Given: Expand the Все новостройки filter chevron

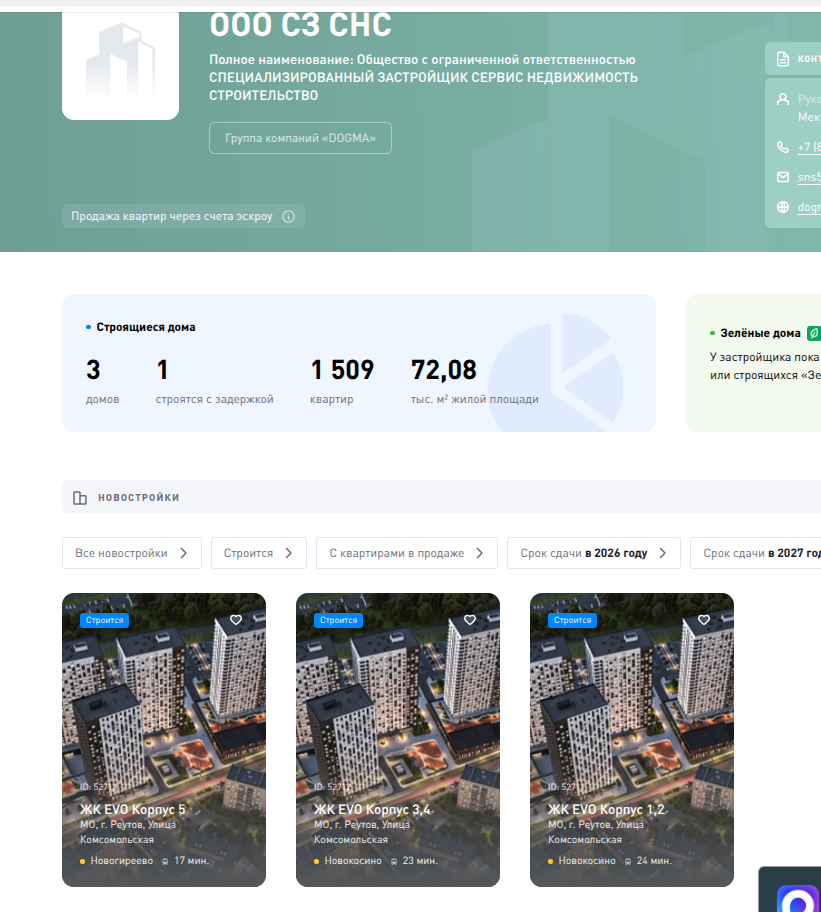Looking at the screenshot, I should [184, 553].
